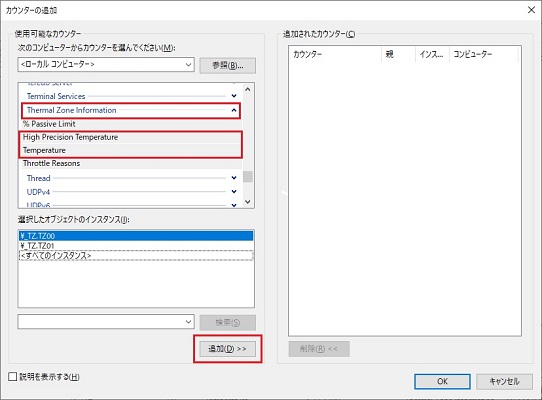Select instance ¥_TZ.TZ01

pyautogui.click(x=136, y=245)
